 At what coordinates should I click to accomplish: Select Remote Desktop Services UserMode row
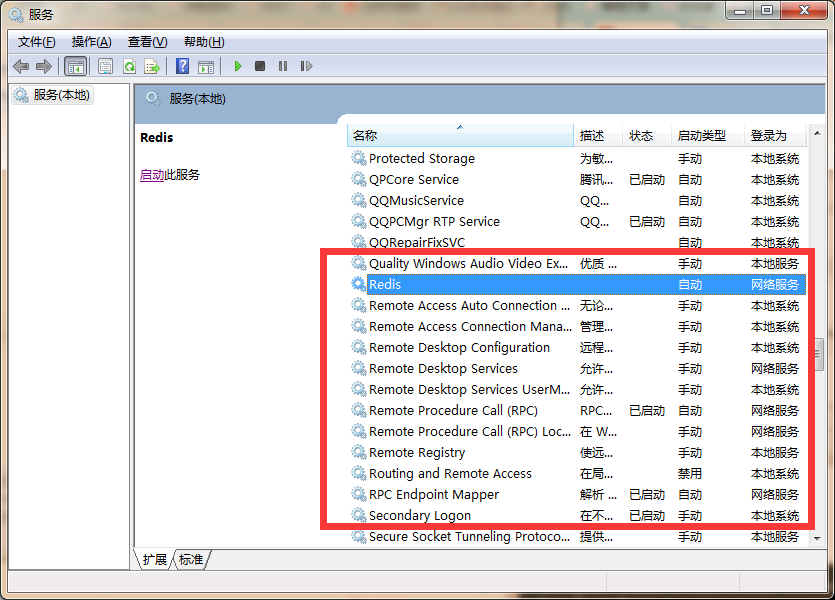click(x=577, y=390)
